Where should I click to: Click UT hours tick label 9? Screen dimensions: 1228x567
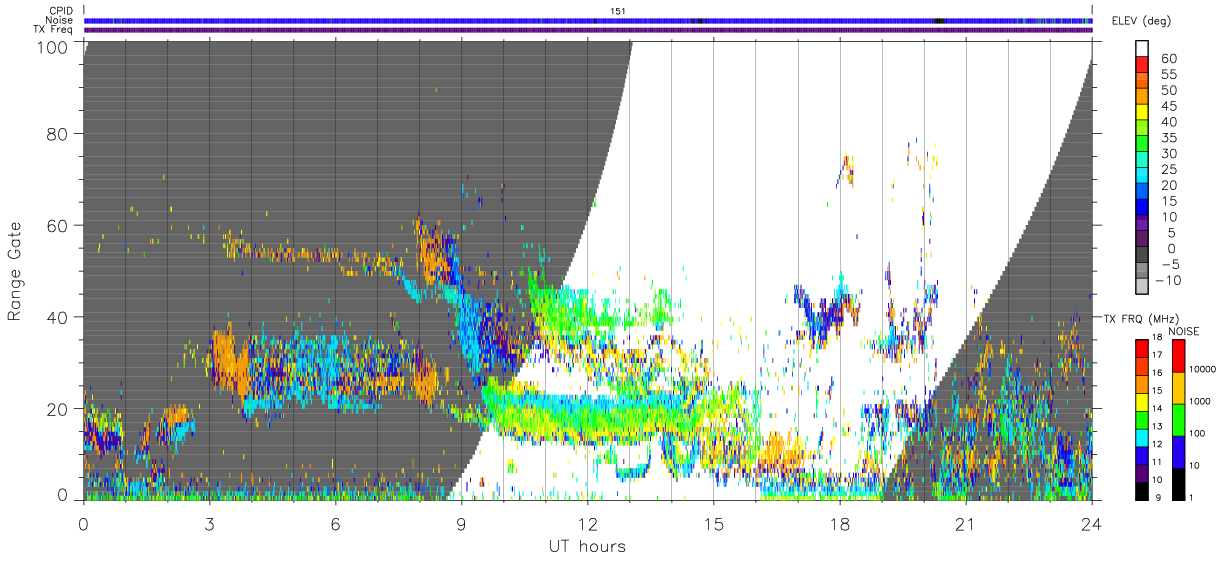[x=461, y=524]
